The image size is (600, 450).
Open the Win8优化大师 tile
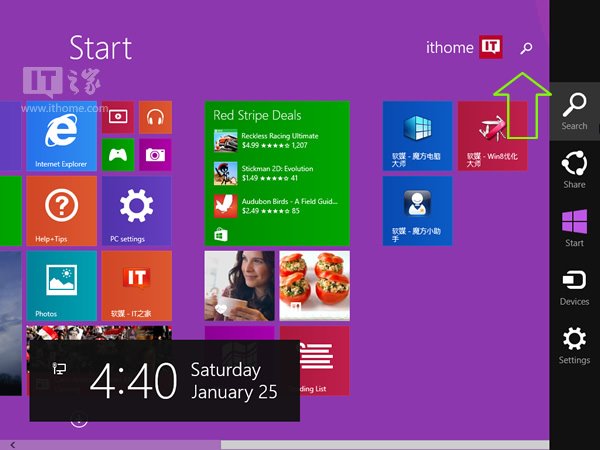pyautogui.click(x=492, y=135)
